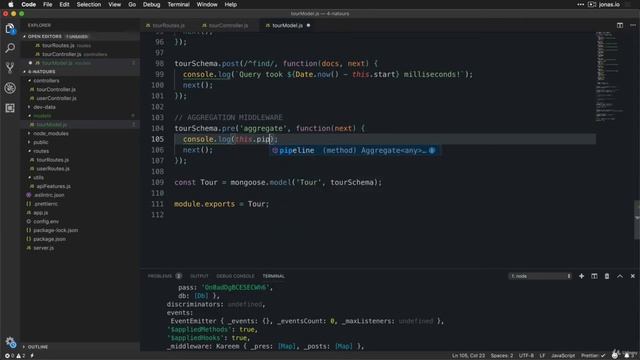Open the Source Control view
The width and height of the screenshot is (640, 360).
tap(10, 68)
